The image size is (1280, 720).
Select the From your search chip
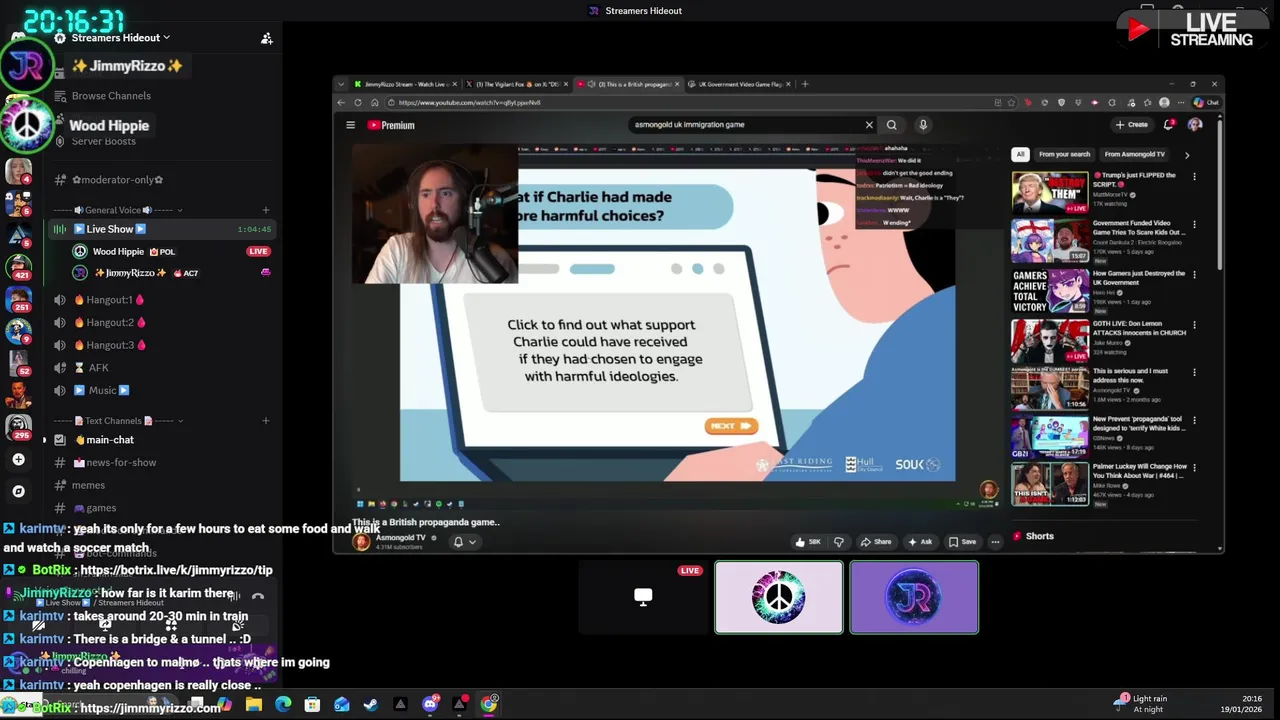pos(1064,154)
